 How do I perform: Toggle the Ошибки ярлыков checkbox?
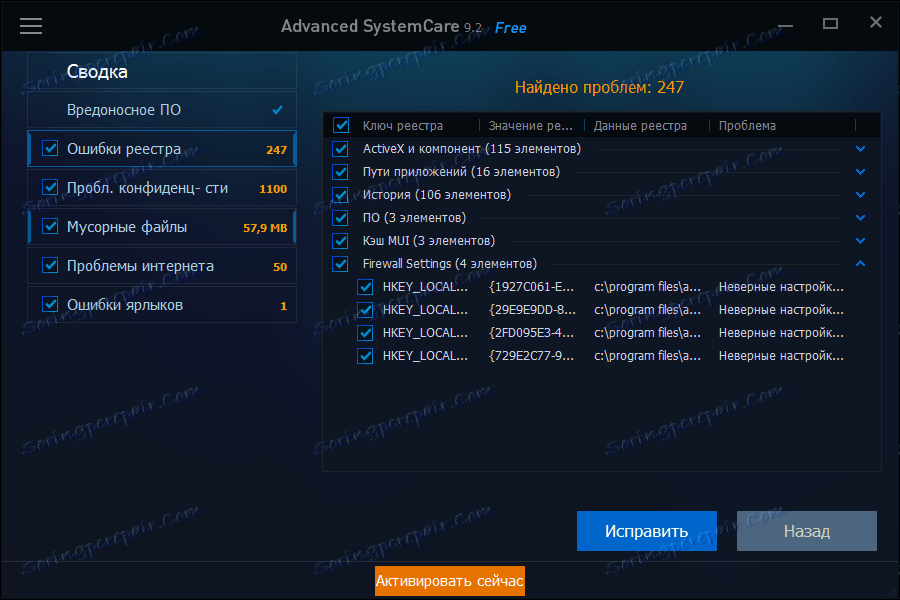[51, 305]
